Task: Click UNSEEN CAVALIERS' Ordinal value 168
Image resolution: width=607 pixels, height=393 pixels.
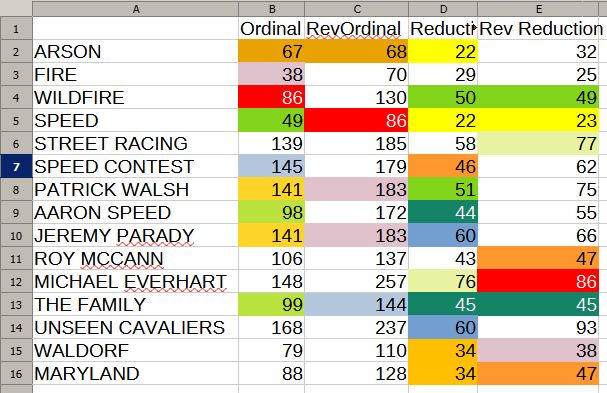Action: tap(271, 328)
